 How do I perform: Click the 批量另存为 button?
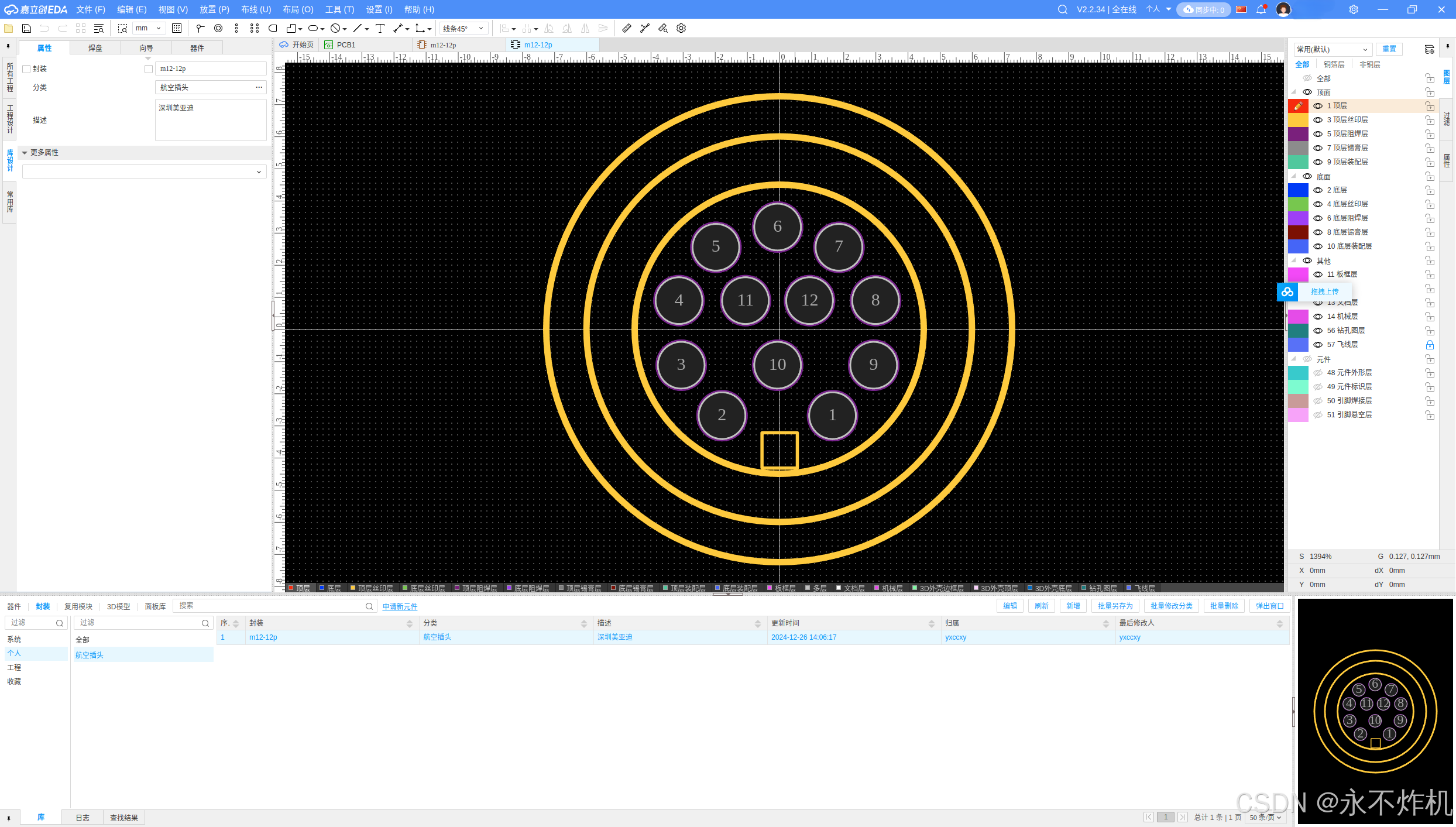point(1115,606)
